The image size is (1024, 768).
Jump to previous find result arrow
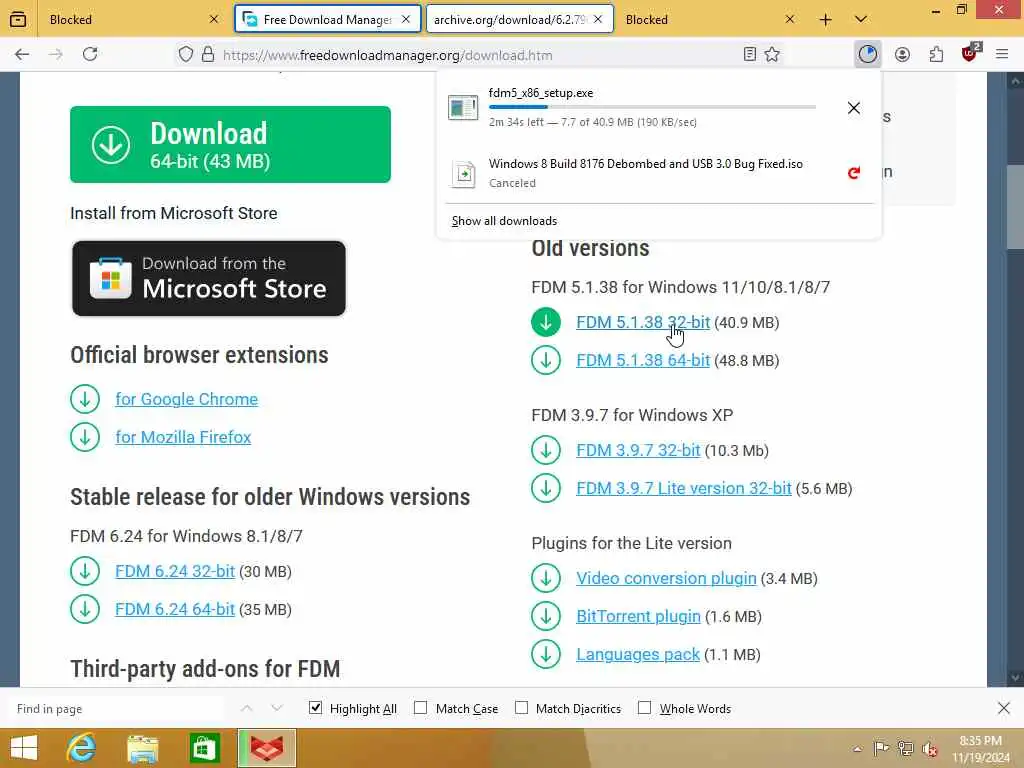pos(246,708)
